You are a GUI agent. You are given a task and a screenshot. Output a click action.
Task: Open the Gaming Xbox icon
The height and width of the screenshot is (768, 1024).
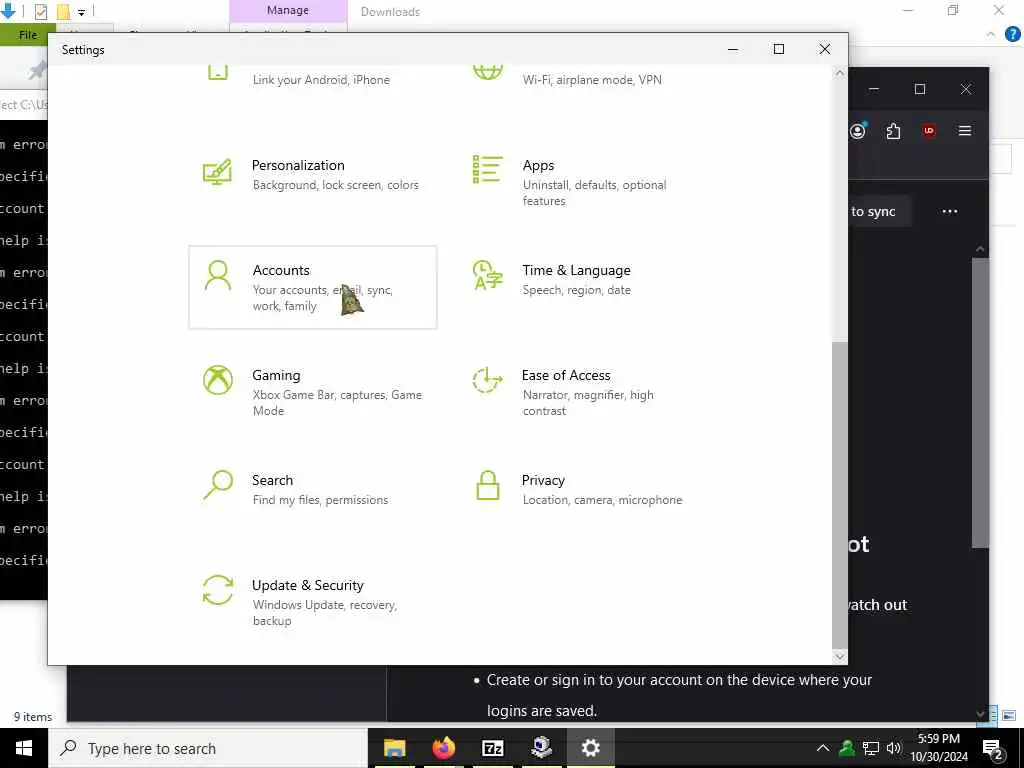pos(217,380)
